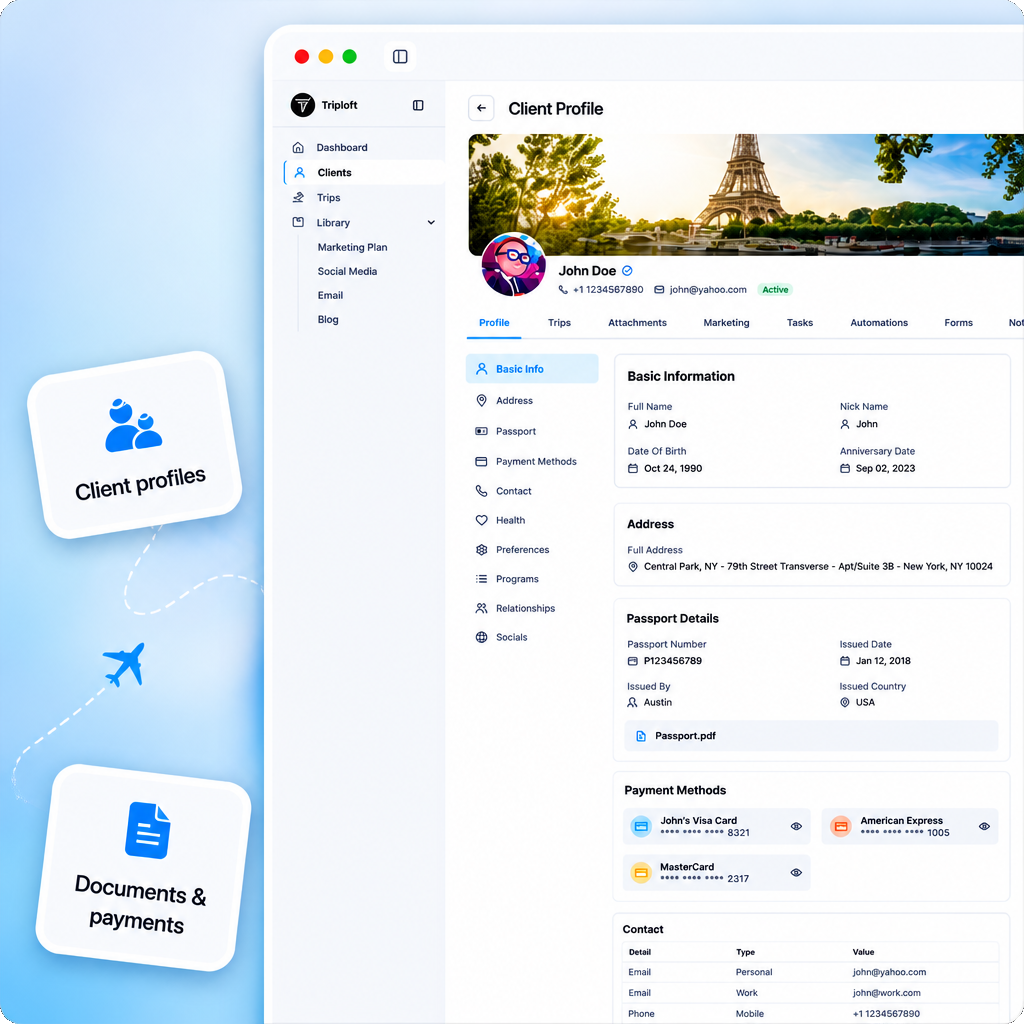Click the Central Park full address text
The image size is (1024, 1024).
818,567
